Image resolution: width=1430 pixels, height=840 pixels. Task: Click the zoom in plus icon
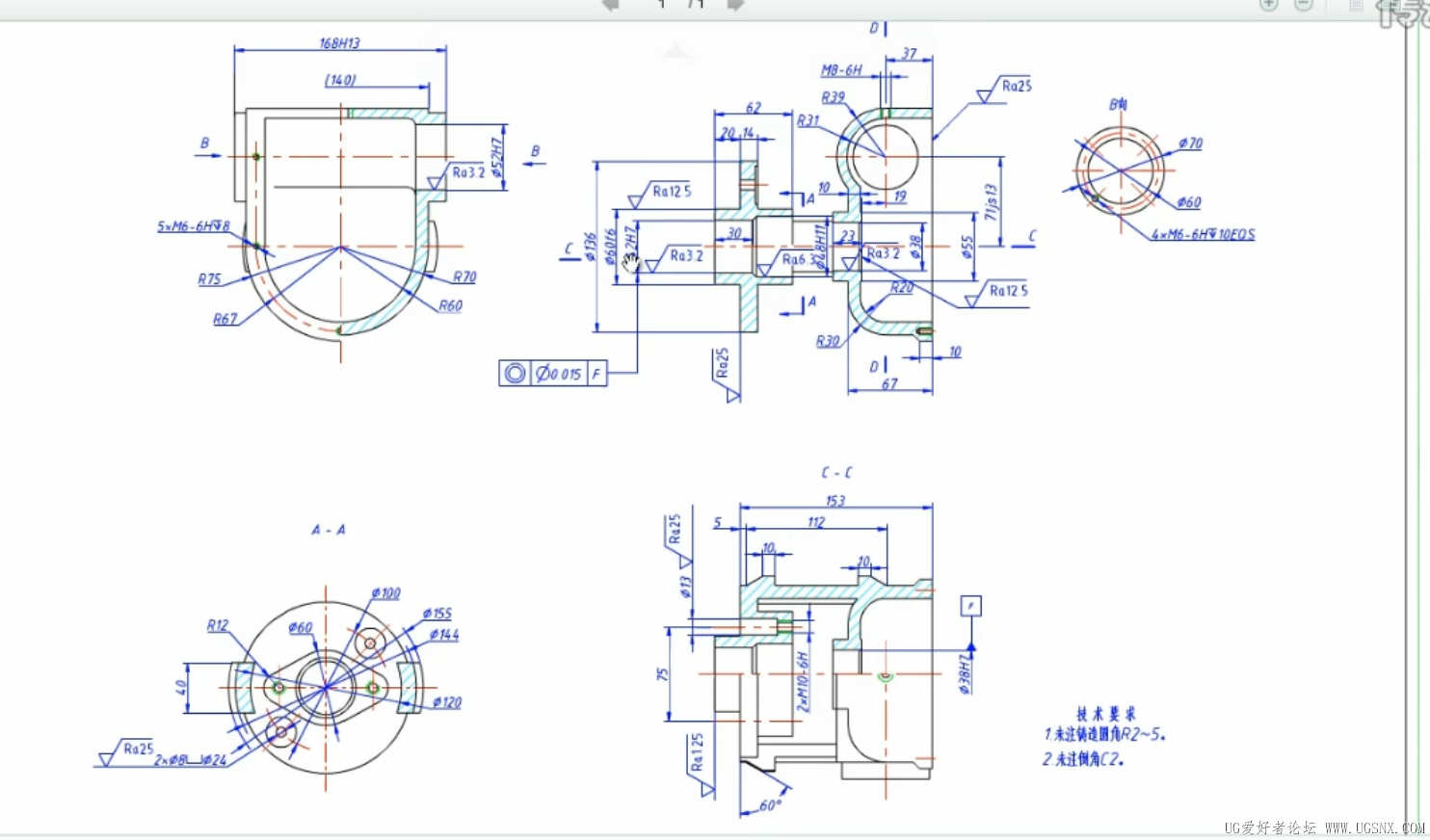click(x=1269, y=5)
